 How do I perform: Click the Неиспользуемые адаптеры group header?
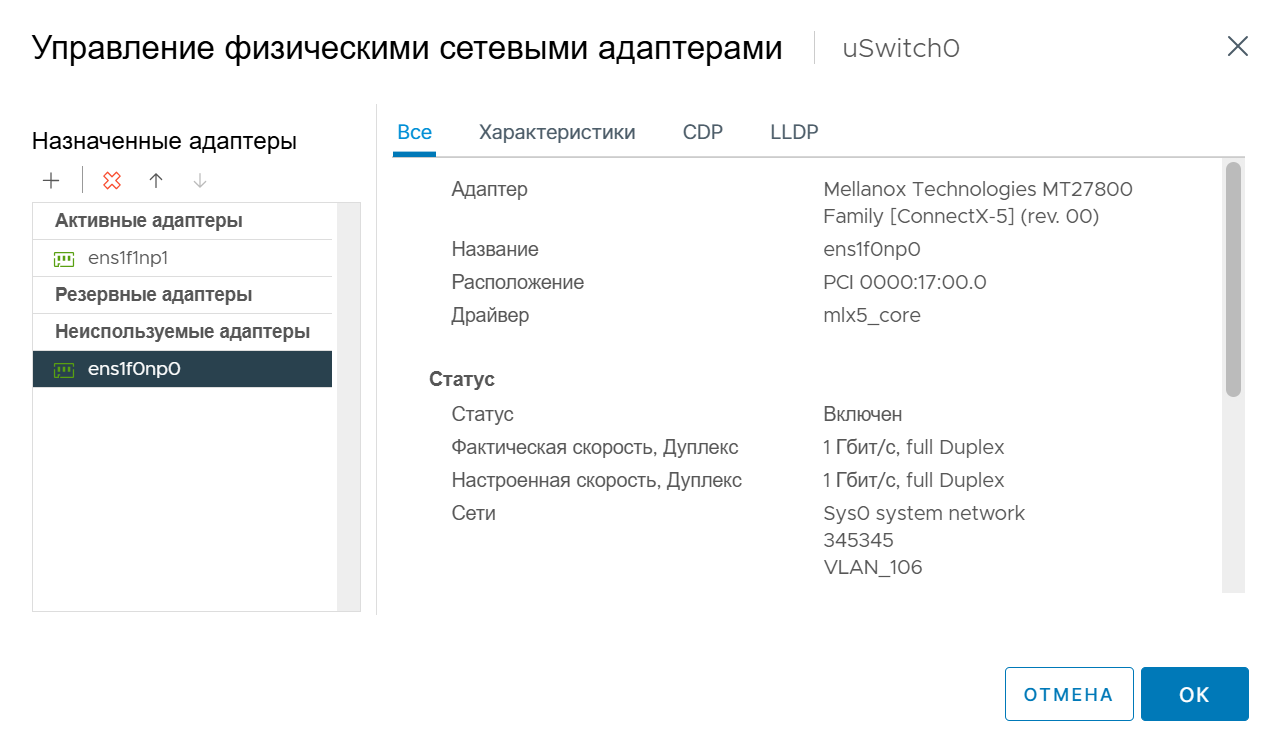pyautogui.click(x=182, y=332)
